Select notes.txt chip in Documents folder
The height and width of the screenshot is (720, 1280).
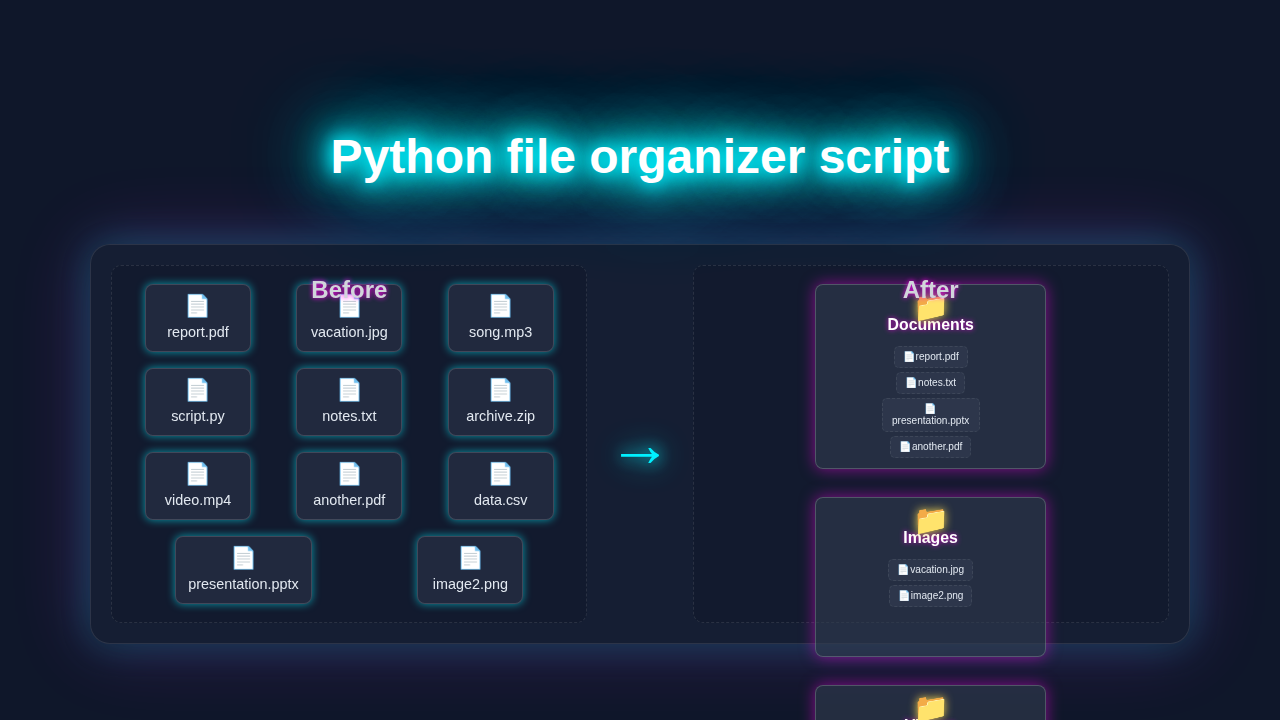pyautogui.click(x=930, y=382)
